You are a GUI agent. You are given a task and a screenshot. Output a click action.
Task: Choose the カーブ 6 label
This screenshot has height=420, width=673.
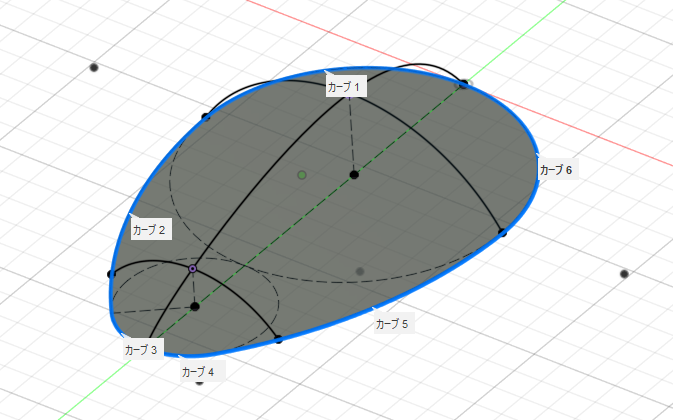coord(556,170)
